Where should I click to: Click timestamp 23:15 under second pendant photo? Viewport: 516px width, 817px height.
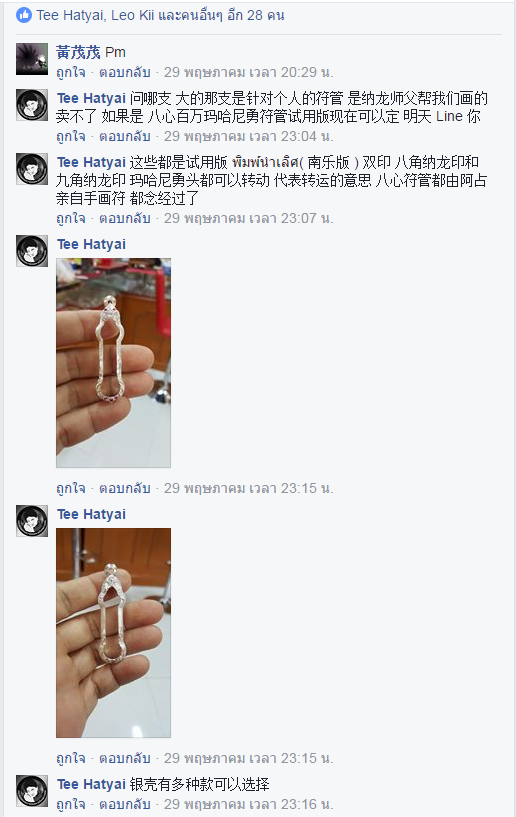[x=249, y=758]
